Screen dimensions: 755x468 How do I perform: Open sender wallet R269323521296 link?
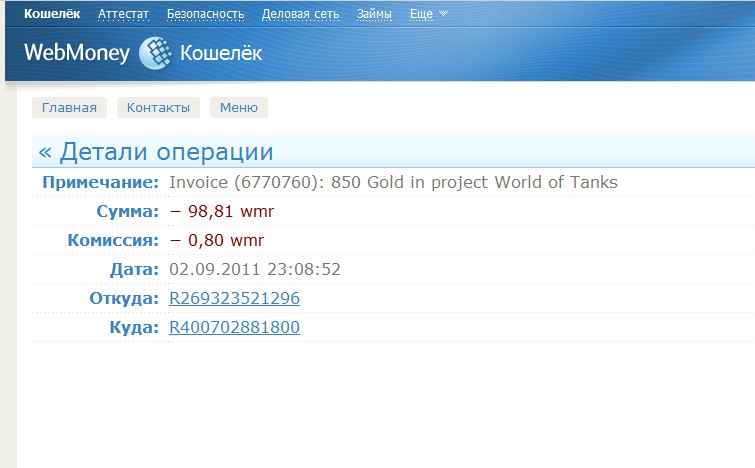tap(234, 298)
